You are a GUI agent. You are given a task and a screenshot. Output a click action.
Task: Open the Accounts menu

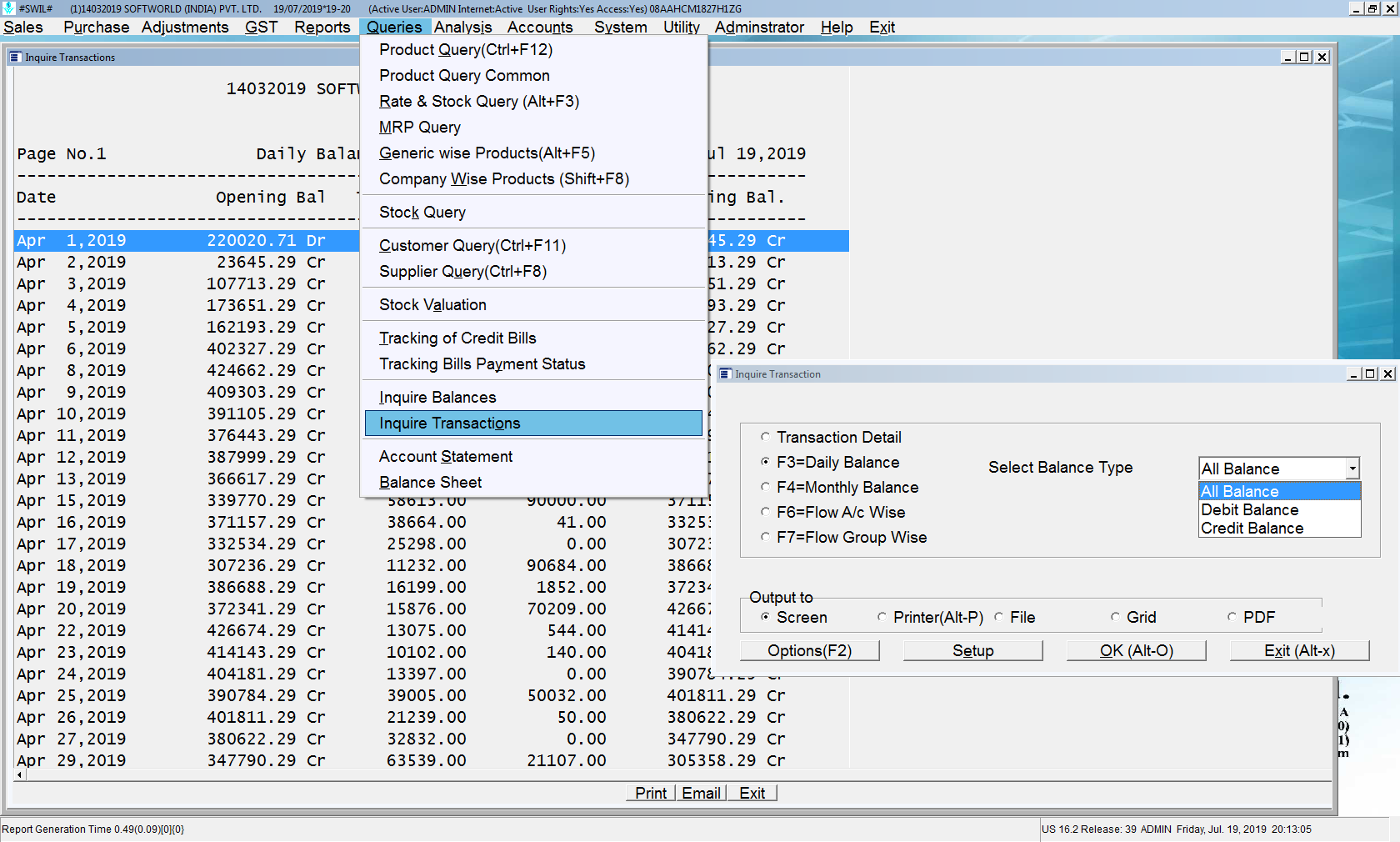click(x=540, y=27)
